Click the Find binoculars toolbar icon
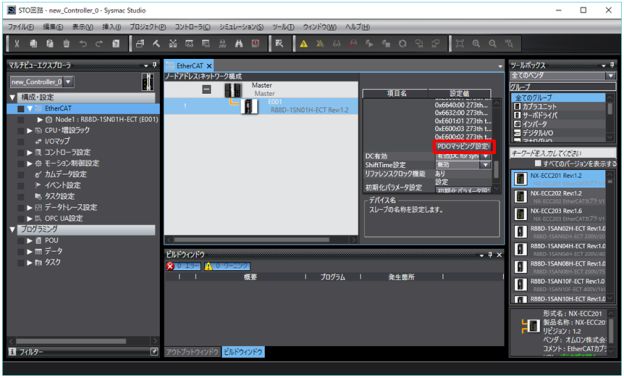Screen dimensions: 624x378 tap(239, 44)
